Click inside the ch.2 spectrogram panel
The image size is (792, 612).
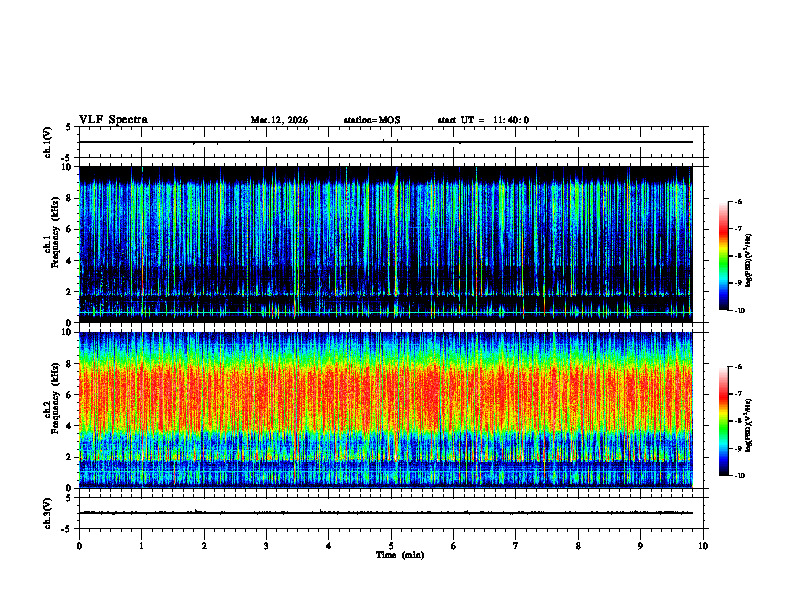point(385,410)
